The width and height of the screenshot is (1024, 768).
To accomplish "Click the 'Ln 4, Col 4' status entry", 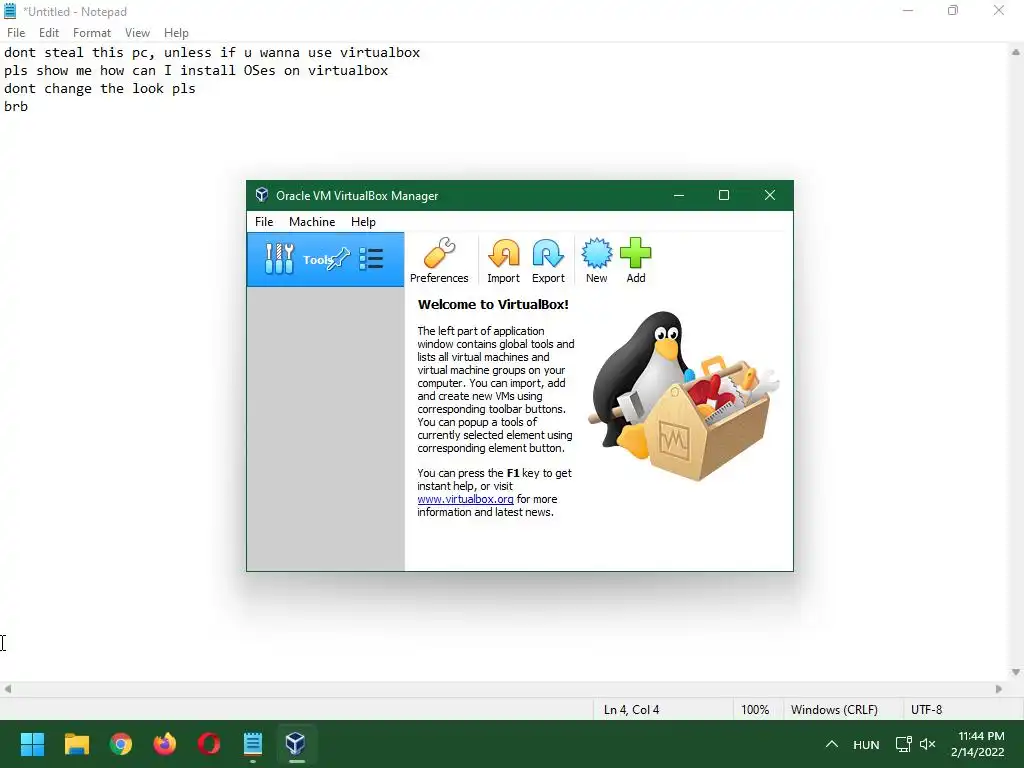I will (631, 710).
